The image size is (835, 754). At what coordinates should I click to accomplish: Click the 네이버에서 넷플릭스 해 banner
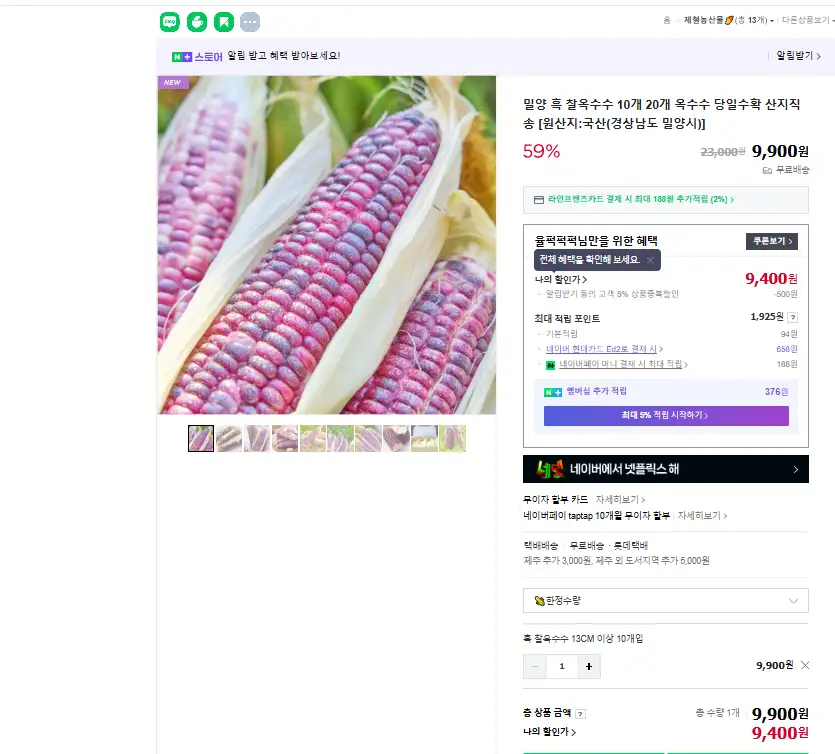pos(666,469)
